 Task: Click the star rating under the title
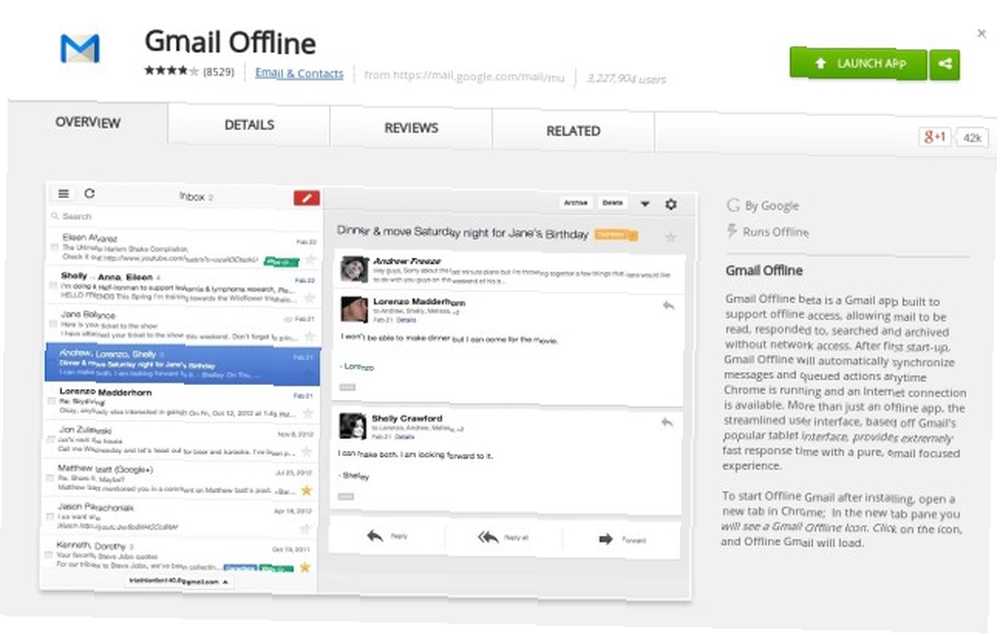point(172,70)
